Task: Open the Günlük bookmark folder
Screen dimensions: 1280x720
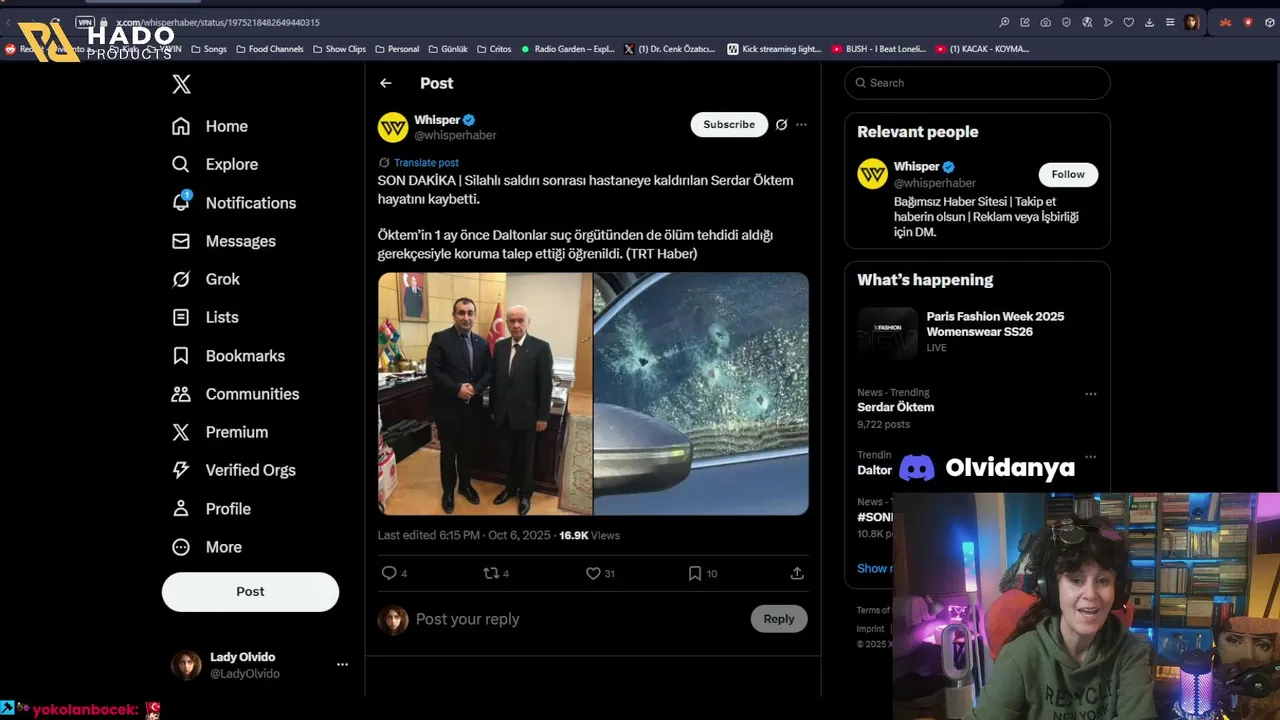Action: point(448,49)
